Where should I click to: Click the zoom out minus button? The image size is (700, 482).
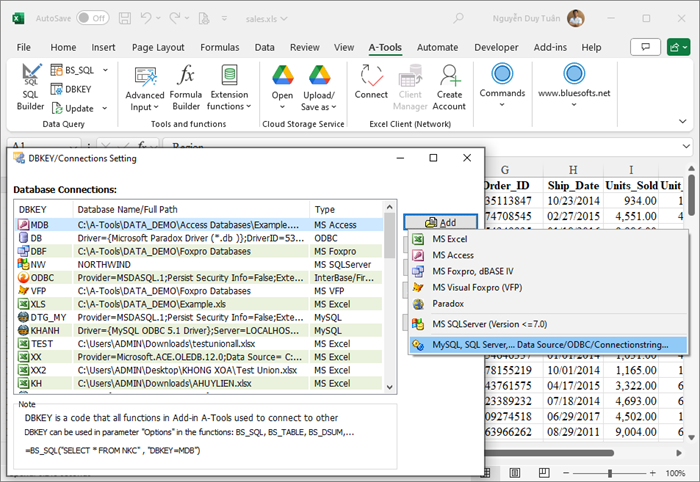[x=566, y=473]
